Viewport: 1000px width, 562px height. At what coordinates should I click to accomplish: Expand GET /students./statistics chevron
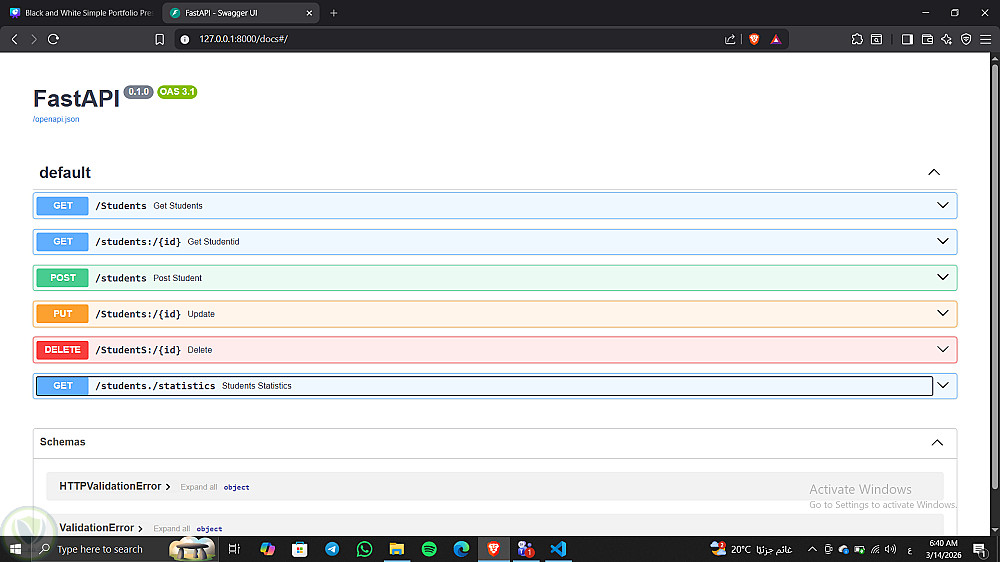tap(943, 385)
